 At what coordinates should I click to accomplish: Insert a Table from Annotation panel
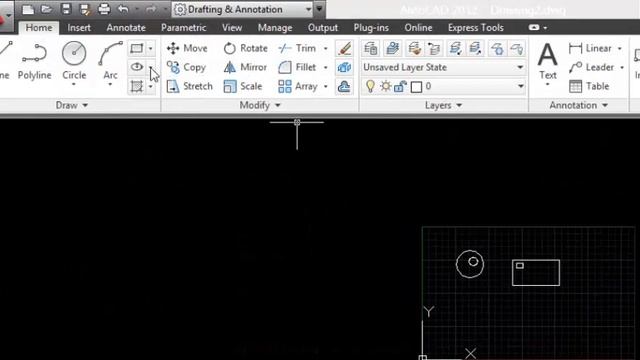click(x=589, y=86)
